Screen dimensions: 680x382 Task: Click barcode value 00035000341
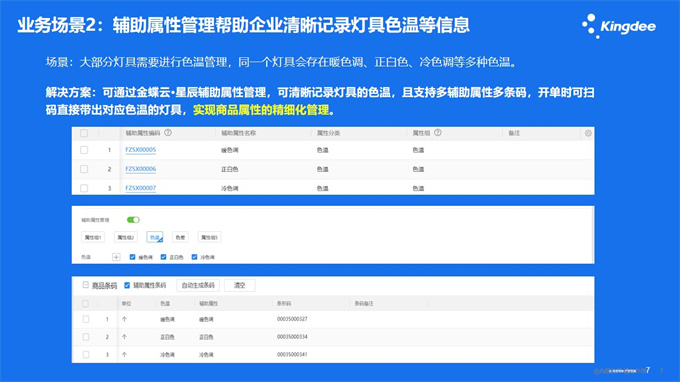(292, 354)
